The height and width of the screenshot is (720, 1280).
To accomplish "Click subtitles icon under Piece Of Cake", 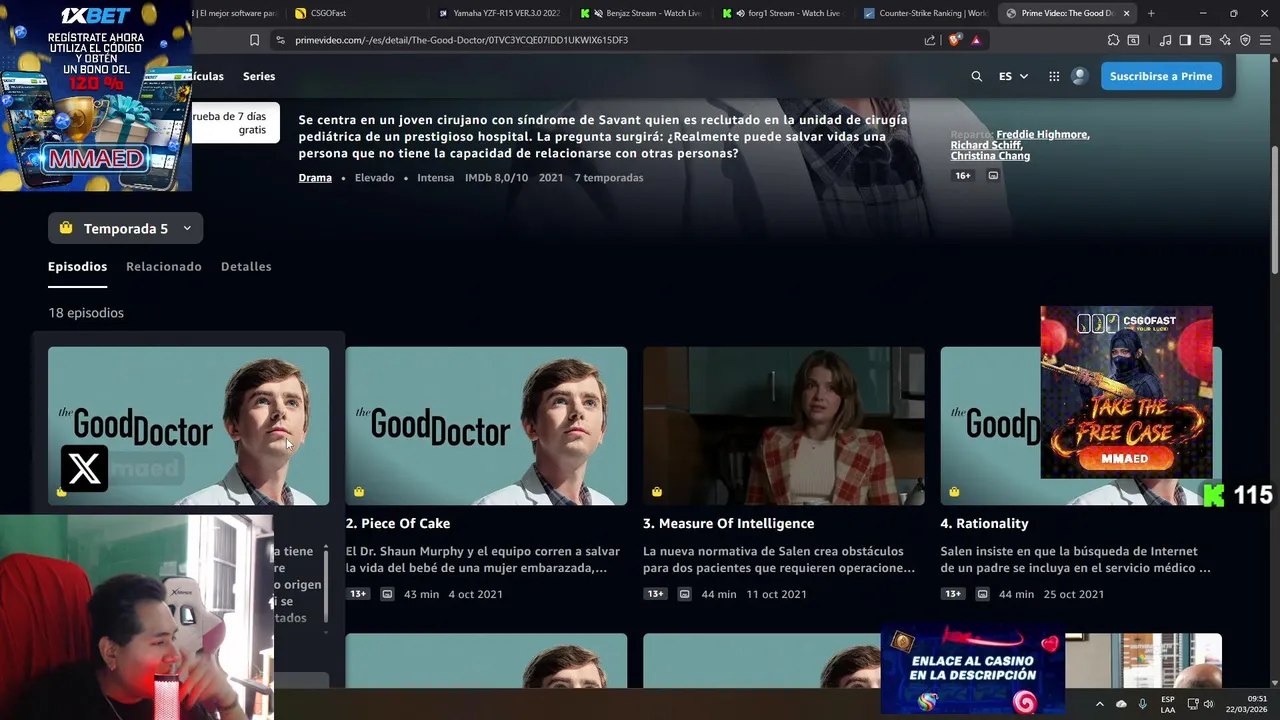I will pyautogui.click(x=387, y=594).
